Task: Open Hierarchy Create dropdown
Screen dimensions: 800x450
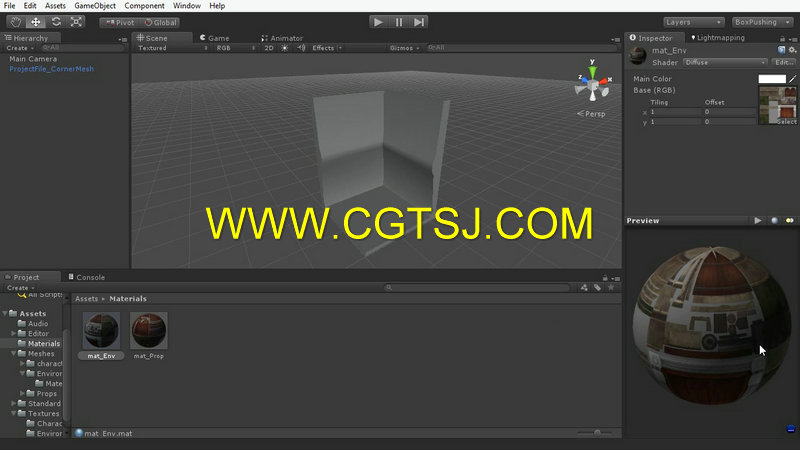Action: coord(19,48)
